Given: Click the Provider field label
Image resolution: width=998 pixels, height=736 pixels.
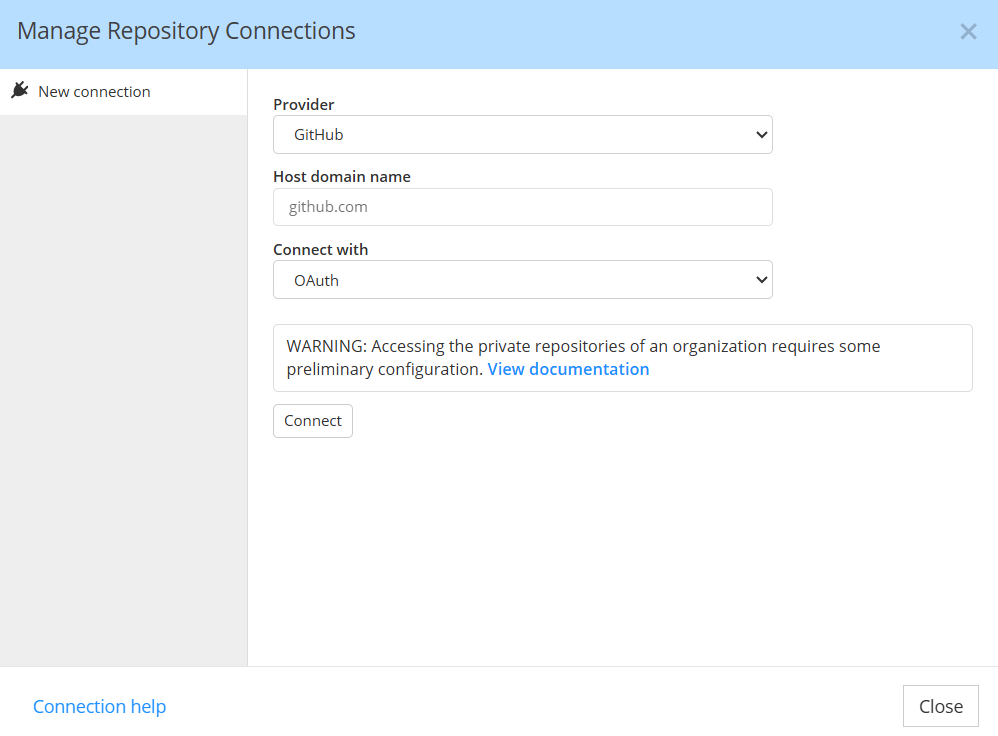Looking at the screenshot, I should pos(304,104).
